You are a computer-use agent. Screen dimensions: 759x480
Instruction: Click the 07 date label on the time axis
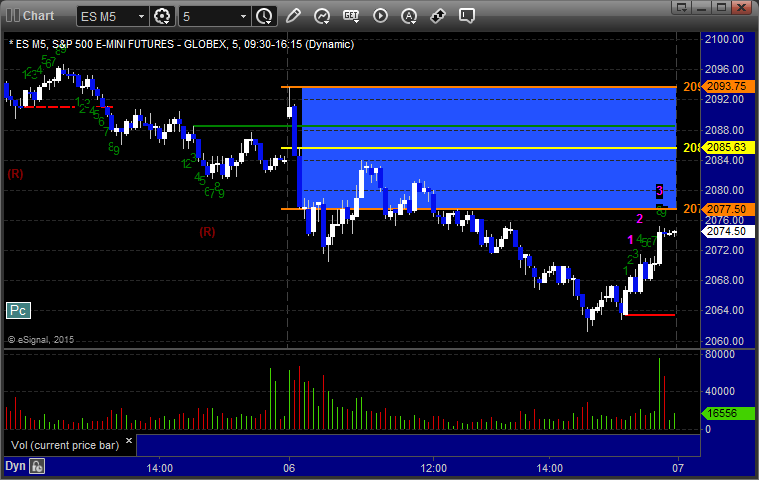tap(678, 468)
